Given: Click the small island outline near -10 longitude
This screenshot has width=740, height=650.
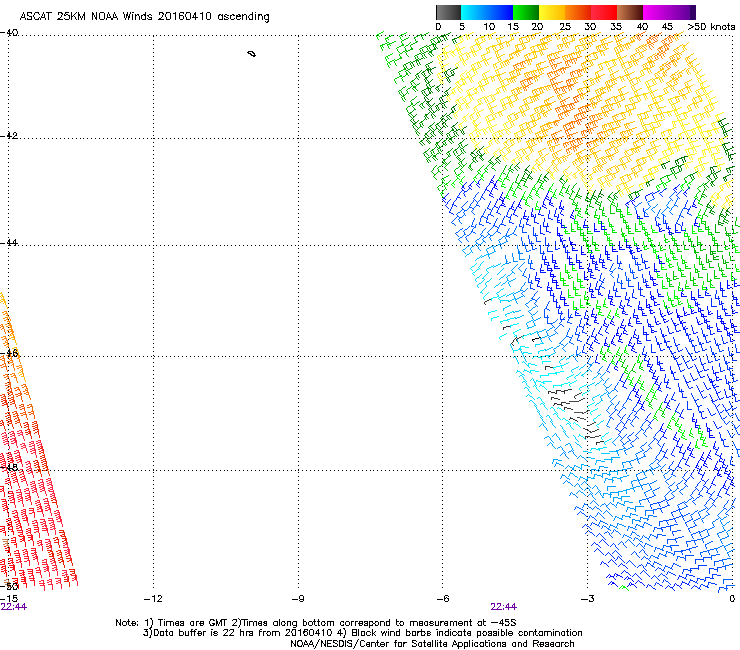Looking at the screenshot, I should click(252, 54).
